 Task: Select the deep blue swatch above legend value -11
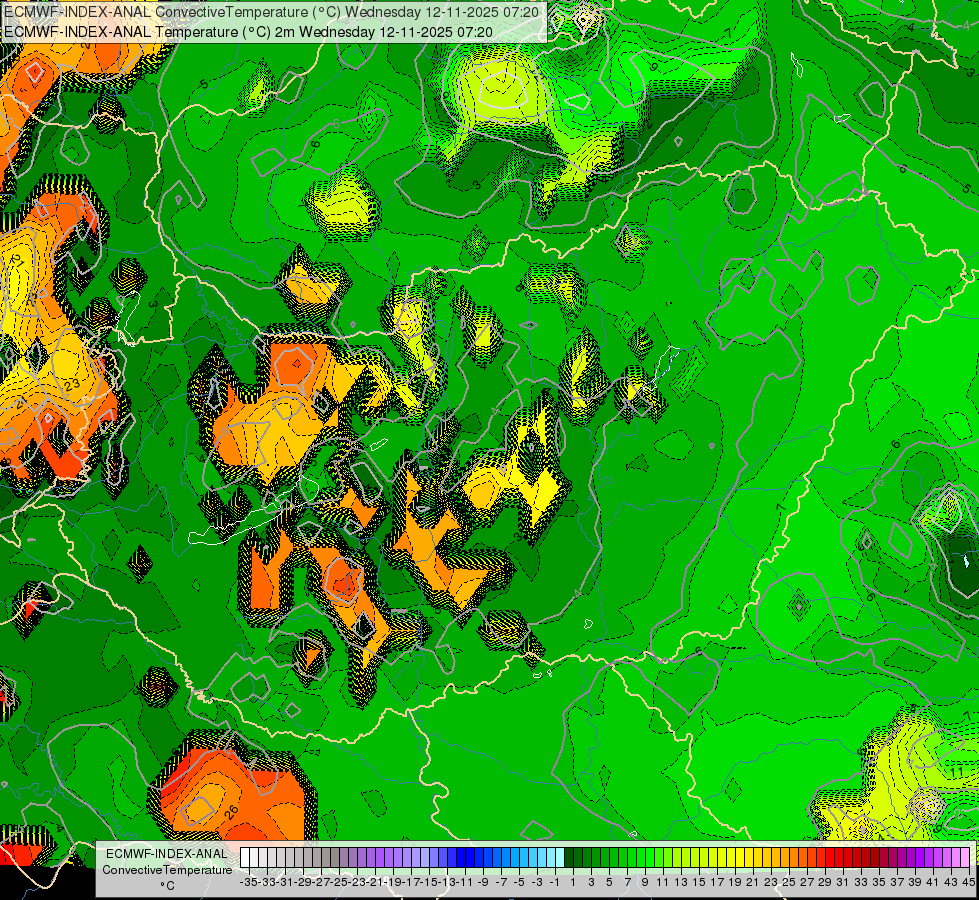(x=461, y=857)
